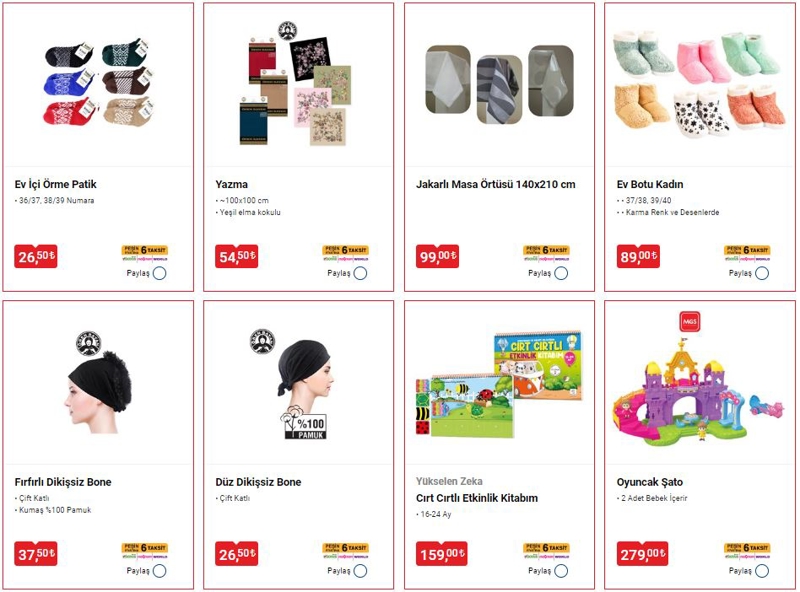Click the 54,50 price tag on Yazma
The height and width of the screenshot is (592, 800).
point(236,256)
